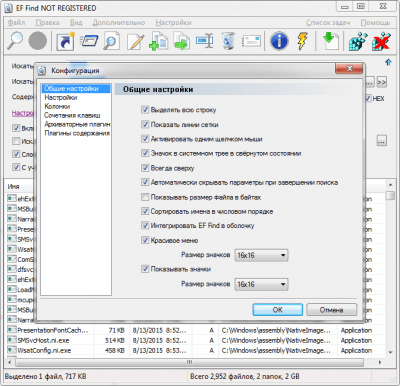Click 'Выделено 1 файл, 717 KB' status text

click(x=45, y=376)
